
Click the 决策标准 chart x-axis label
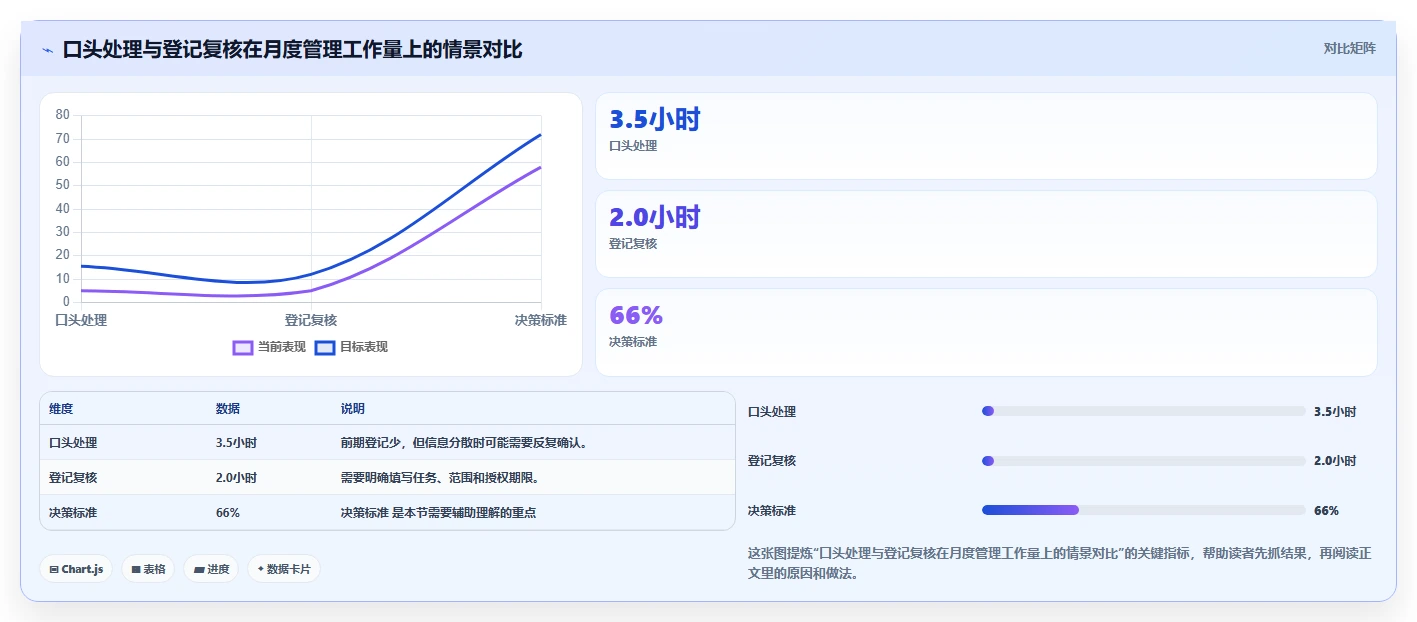click(541, 320)
